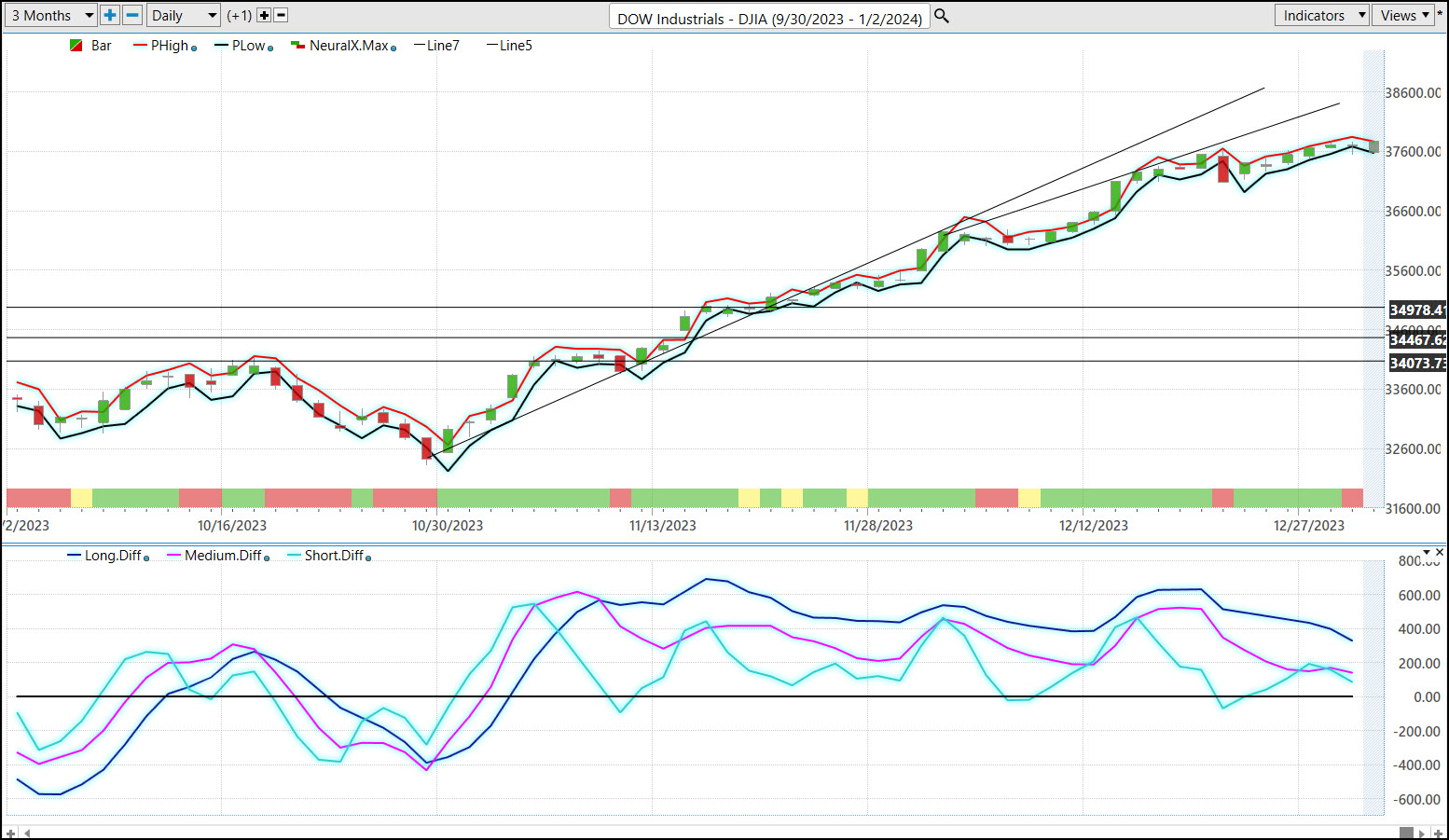This screenshot has height=840, width=1449.
Task: Click the 11/13/2023 date axis label
Action: (663, 526)
